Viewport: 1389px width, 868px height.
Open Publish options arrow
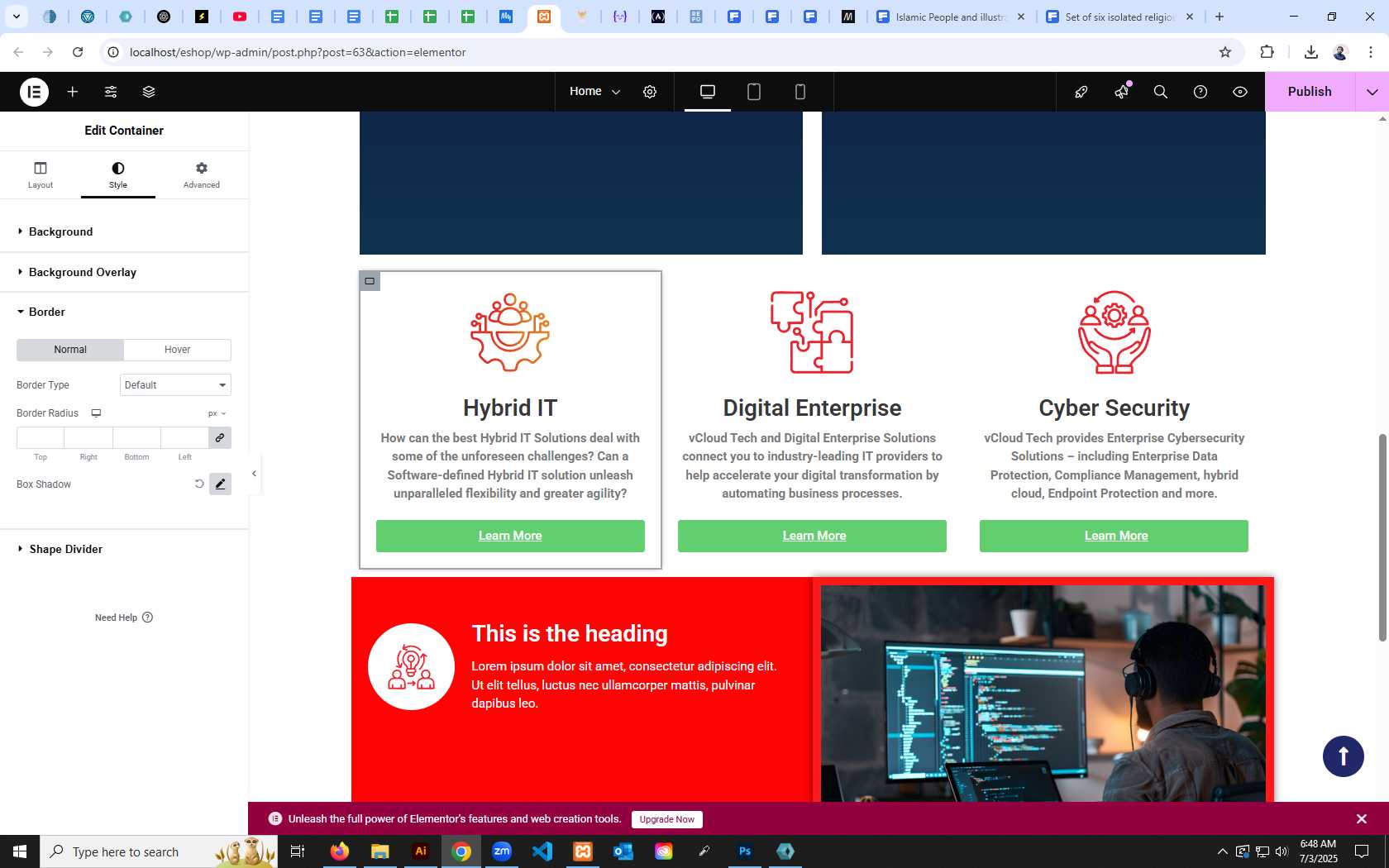1372,92
